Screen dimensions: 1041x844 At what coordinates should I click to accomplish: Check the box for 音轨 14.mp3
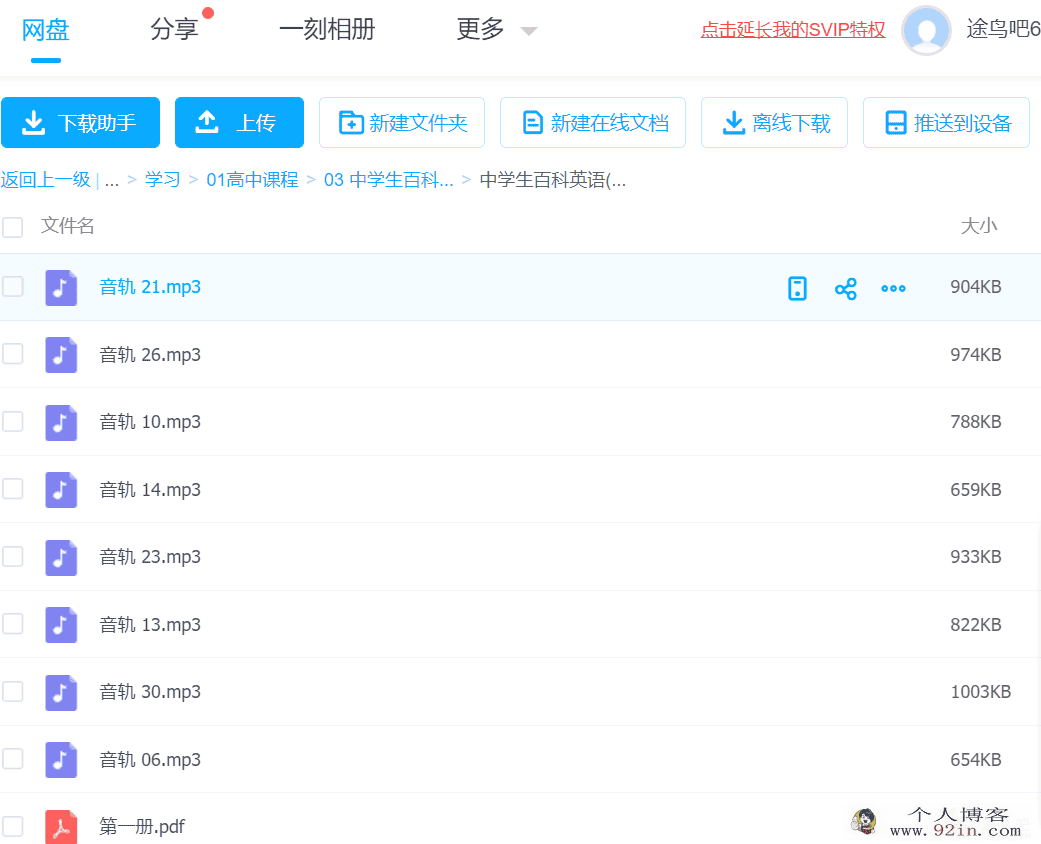pos(13,489)
